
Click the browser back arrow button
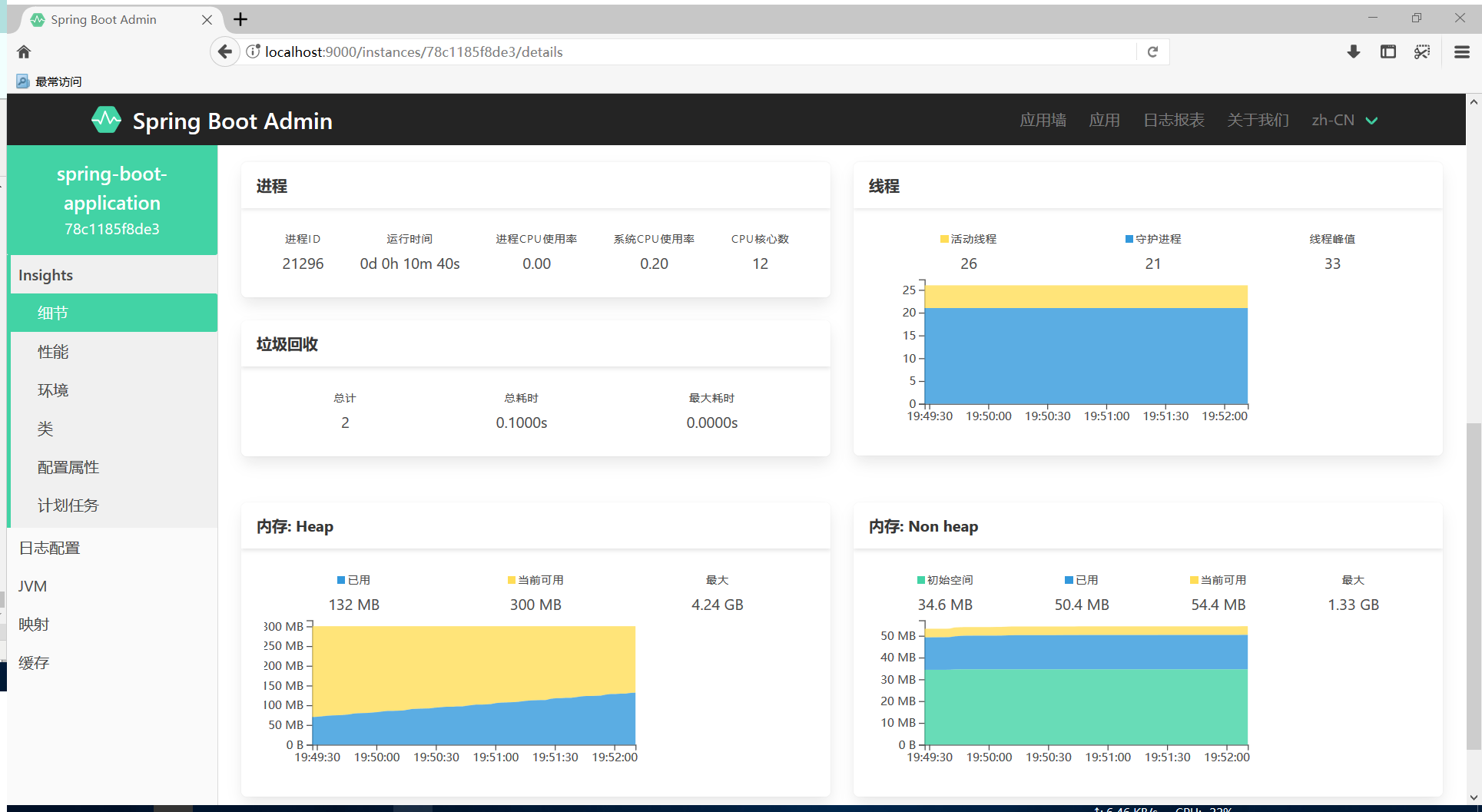tap(224, 51)
